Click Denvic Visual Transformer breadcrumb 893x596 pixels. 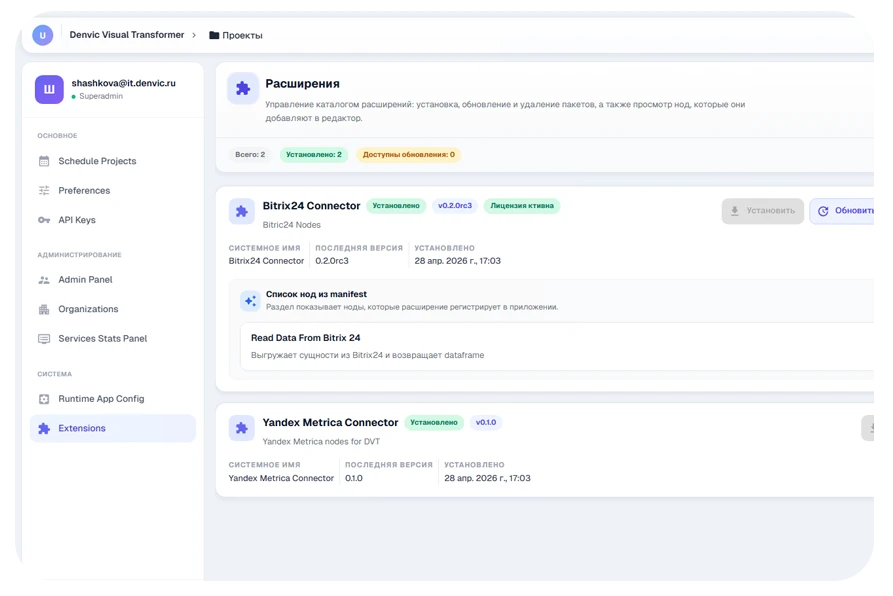click(x=126, y=35)
